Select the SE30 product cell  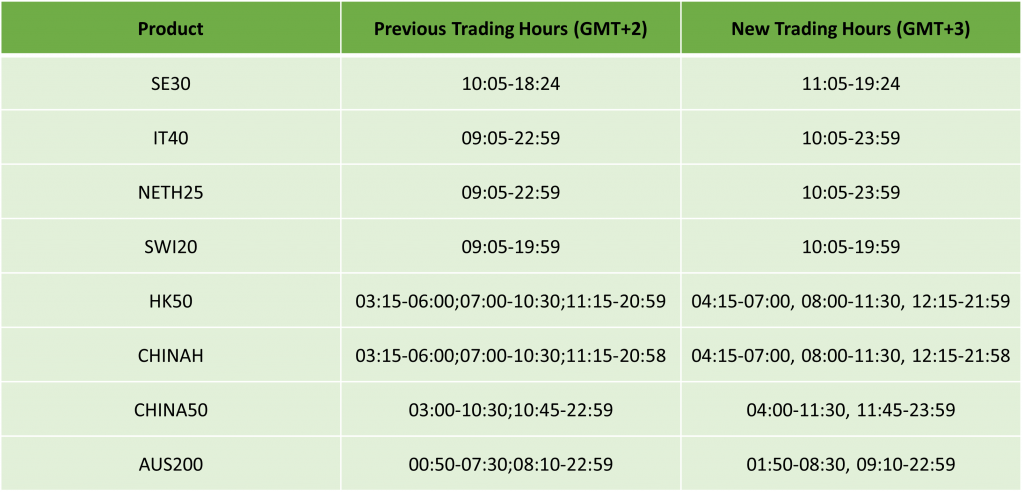pos(170,84)
